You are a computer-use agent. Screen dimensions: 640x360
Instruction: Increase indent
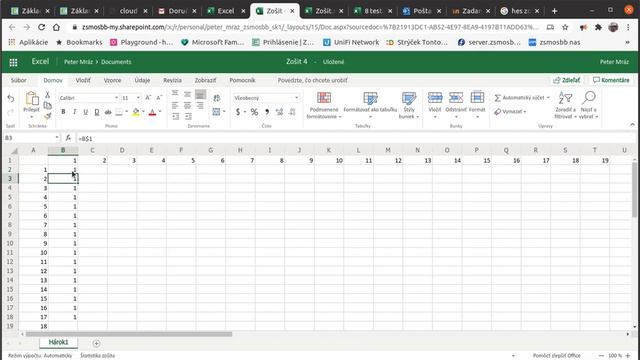coord(188,117)
